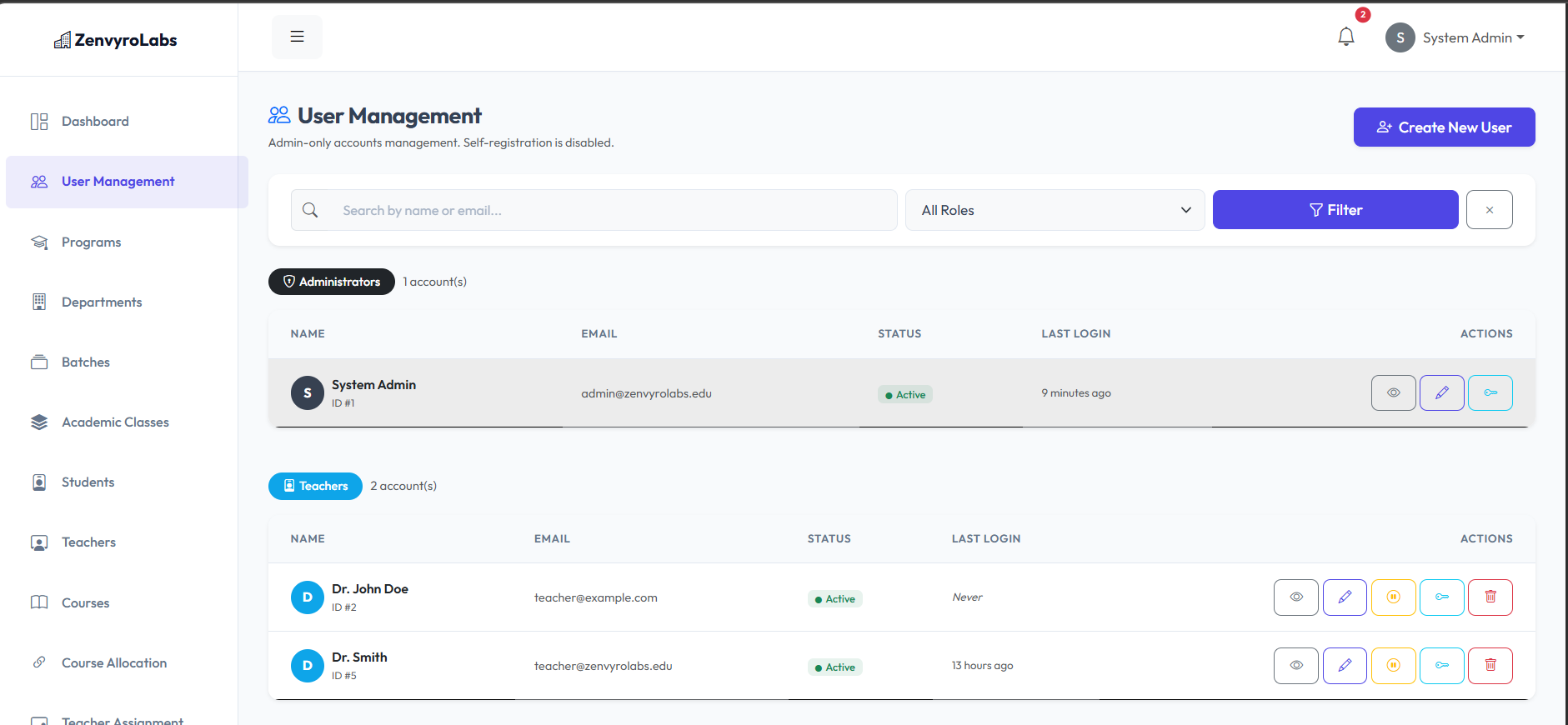This screenshot has height=725, width=1568.
Task: Apply the Filter button
Action: coord(1335,210)
